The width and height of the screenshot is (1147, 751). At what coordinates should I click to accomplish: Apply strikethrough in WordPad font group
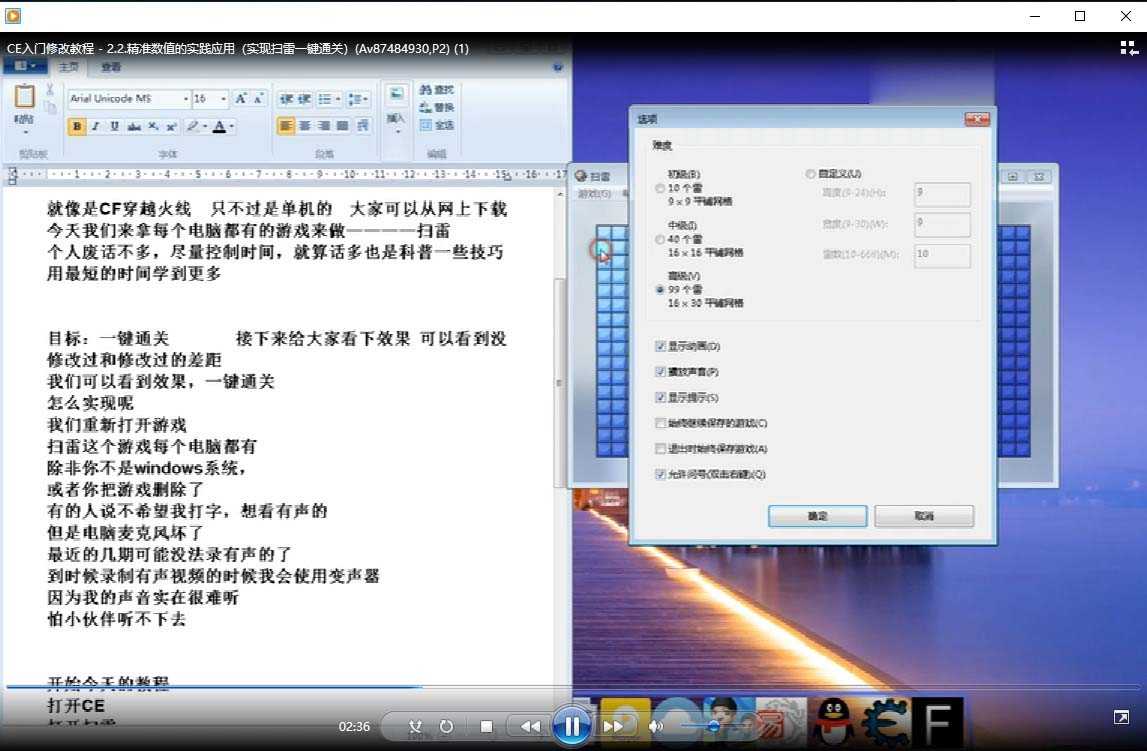click(134, 127)
